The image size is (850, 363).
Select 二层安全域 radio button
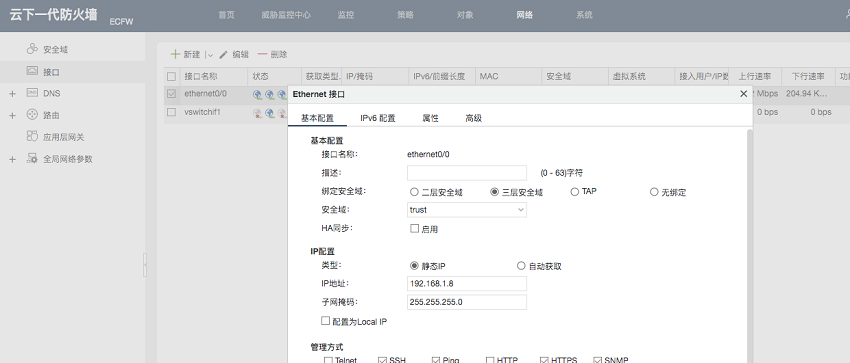(415, 192)
